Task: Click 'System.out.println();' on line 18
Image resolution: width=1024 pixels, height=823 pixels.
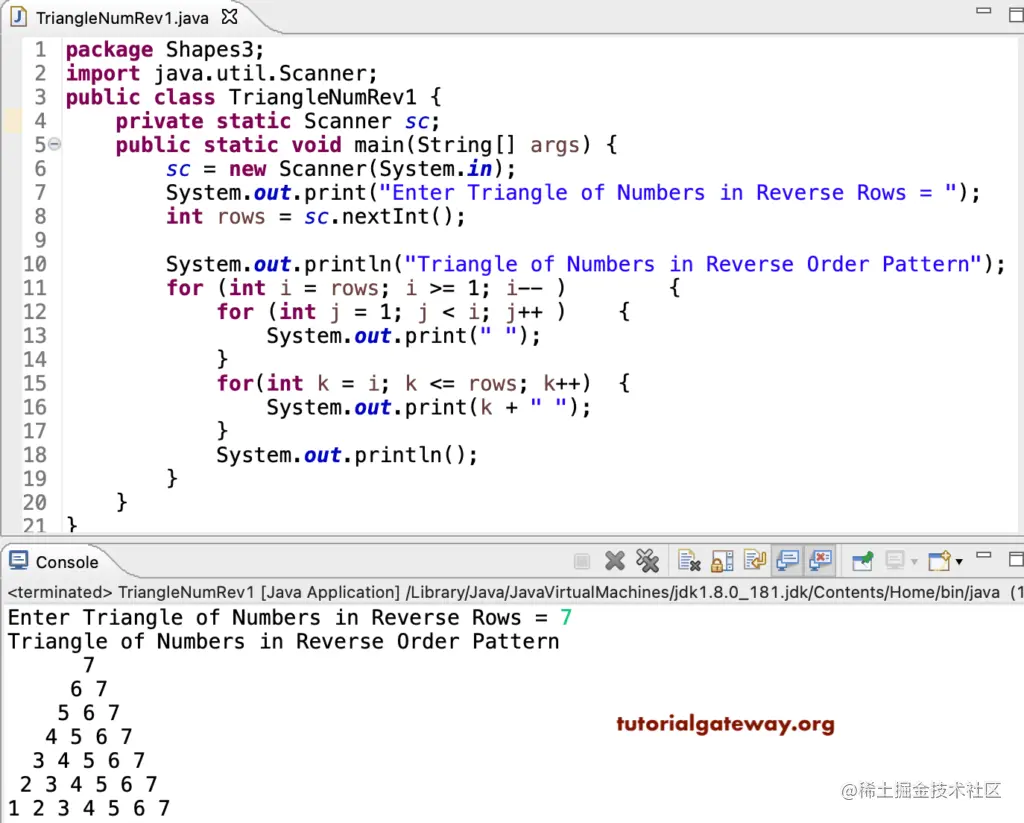Action: pyautogui.click(x=347, y=455)
